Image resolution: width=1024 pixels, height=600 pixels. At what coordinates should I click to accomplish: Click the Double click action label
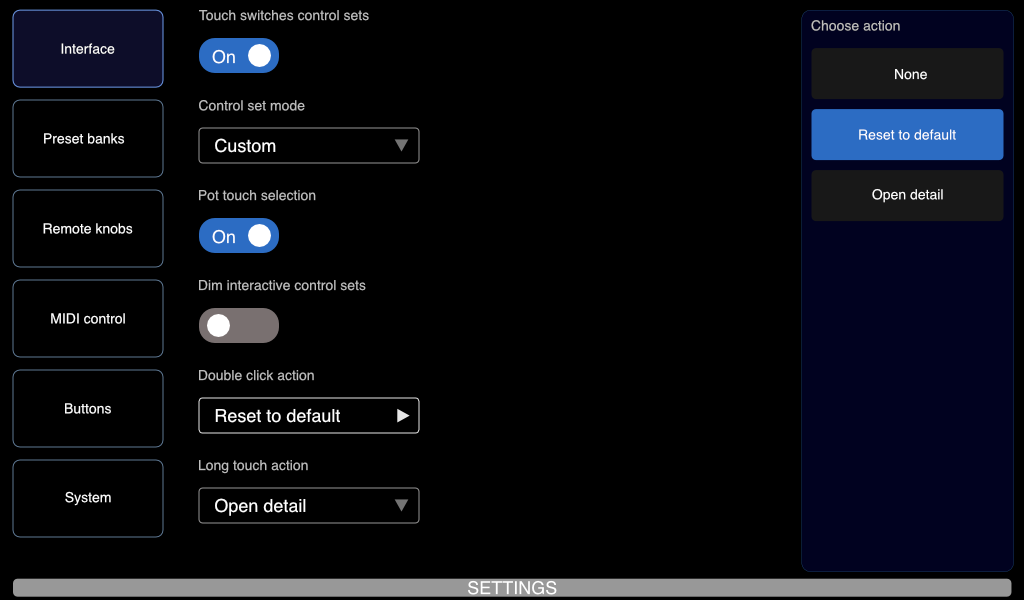[256, 375]
